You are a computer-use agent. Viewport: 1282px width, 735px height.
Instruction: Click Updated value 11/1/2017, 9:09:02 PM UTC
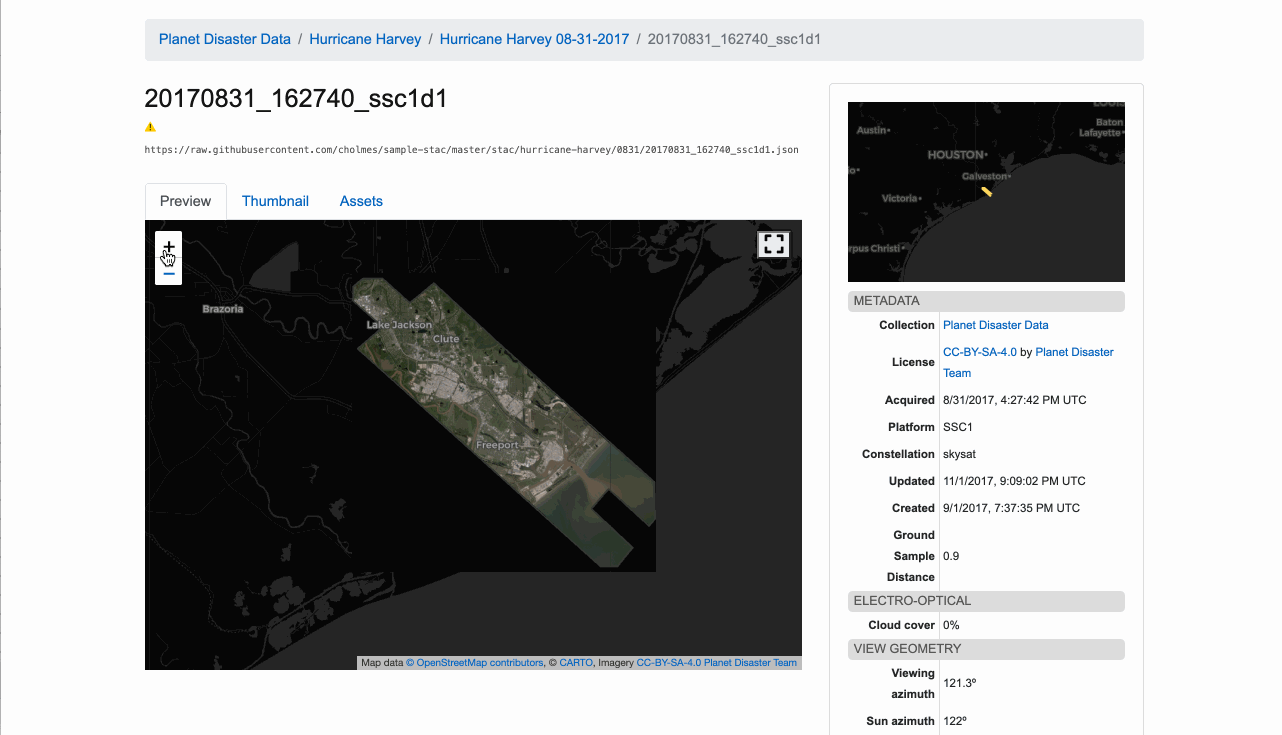click(1014, 481)
